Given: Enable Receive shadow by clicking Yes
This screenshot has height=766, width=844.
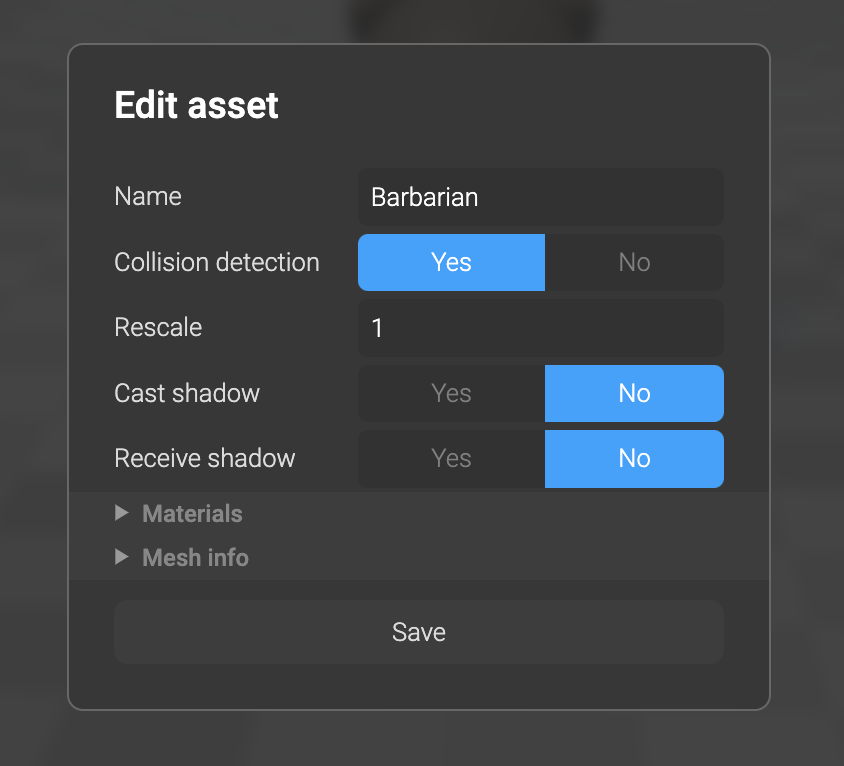Looking at the screenshot, I should tap(451, 459).
